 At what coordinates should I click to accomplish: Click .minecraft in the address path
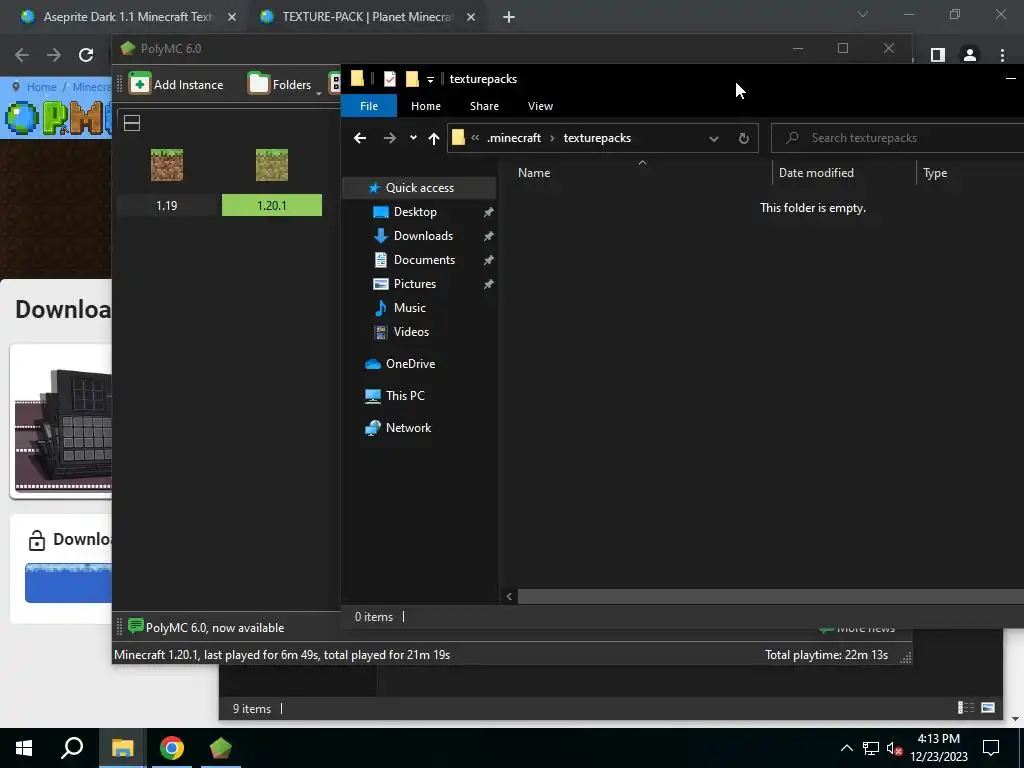click(x=514, y=138)
